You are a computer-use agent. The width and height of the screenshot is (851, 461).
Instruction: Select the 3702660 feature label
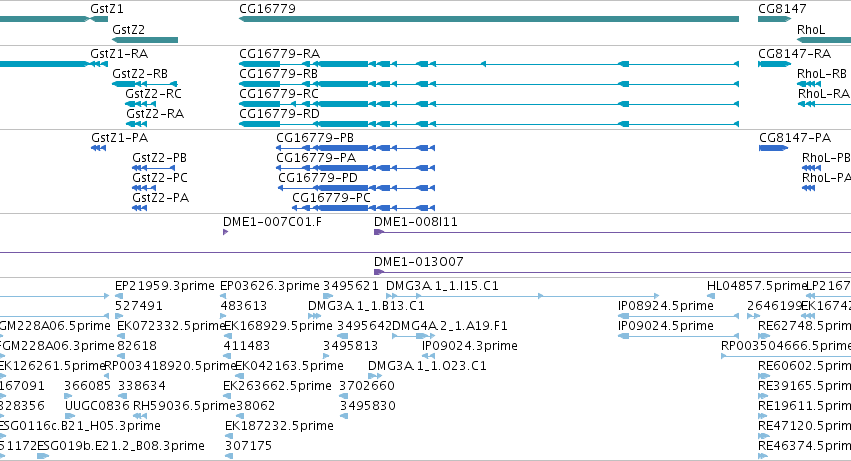click(x=367, y=386)
